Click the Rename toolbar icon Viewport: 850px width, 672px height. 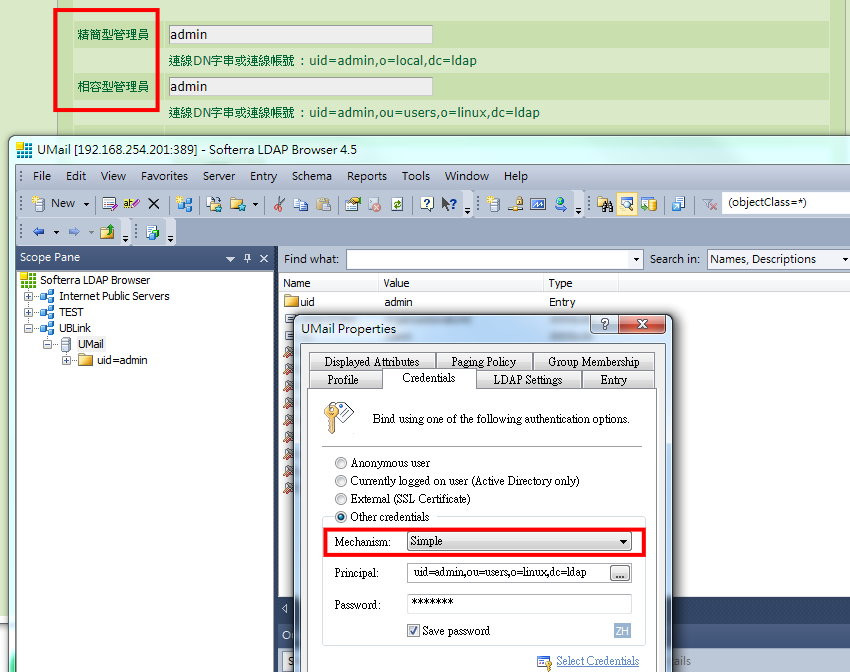(x=131, y=204)
